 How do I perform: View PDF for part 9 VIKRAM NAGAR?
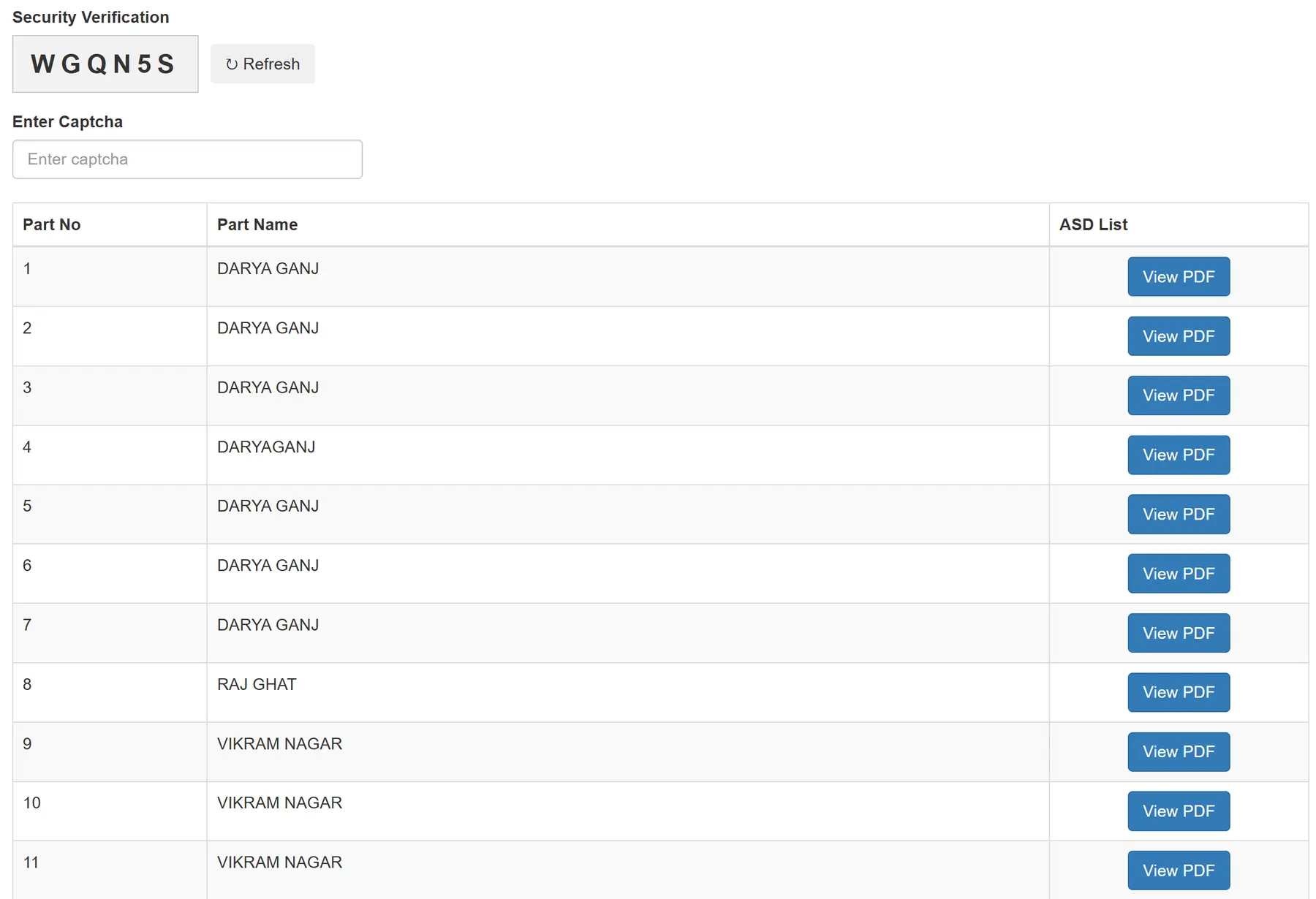[x=1179, y=751]
